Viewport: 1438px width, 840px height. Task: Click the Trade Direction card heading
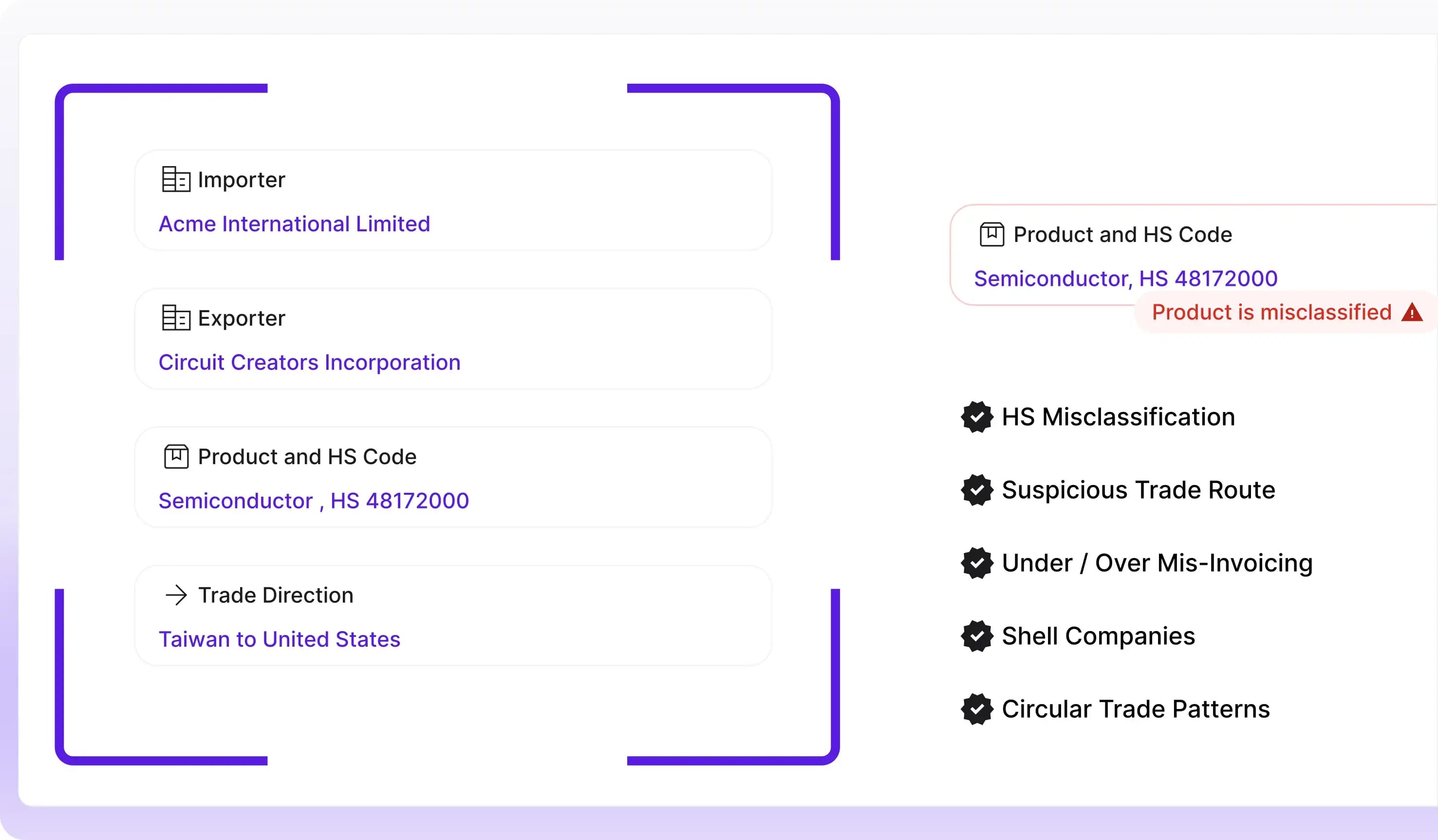276,595
